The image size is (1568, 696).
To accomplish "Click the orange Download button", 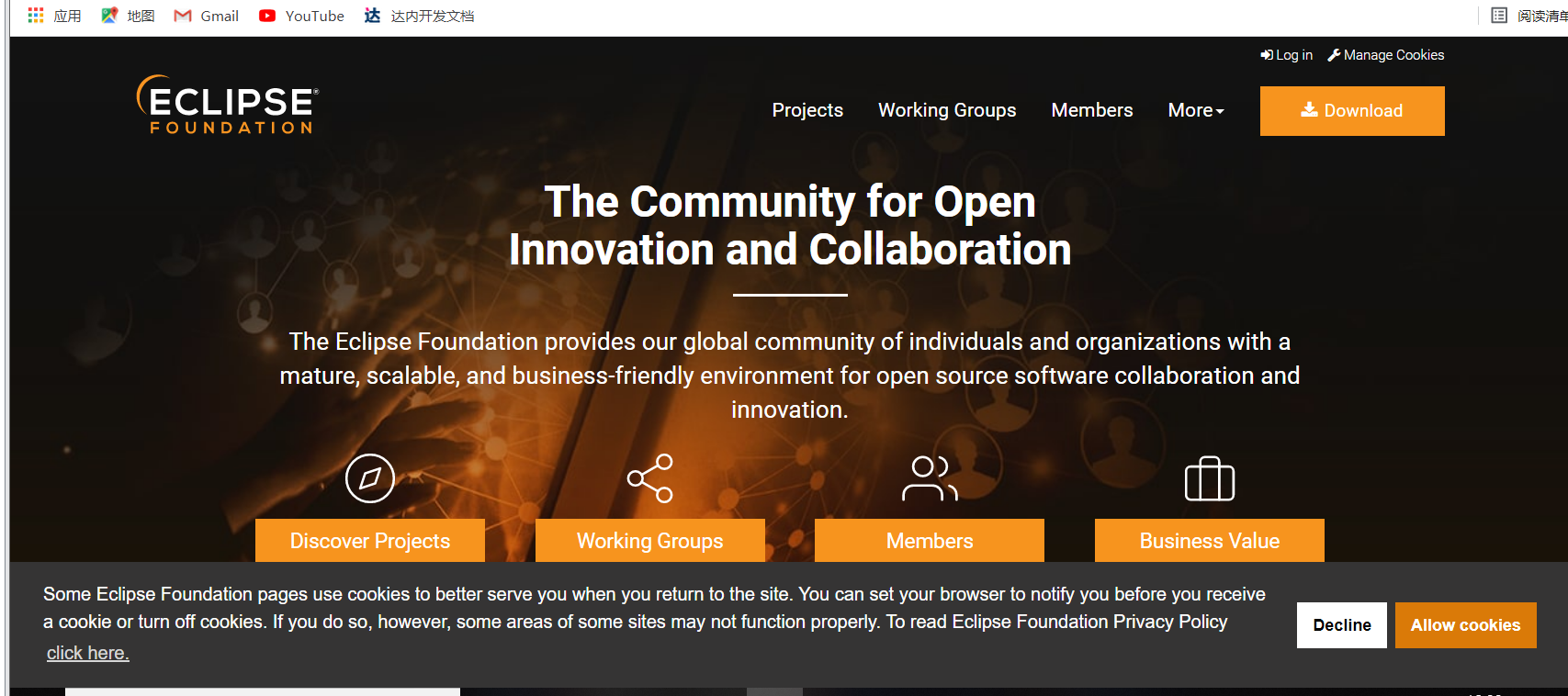I will [1352, 111].
